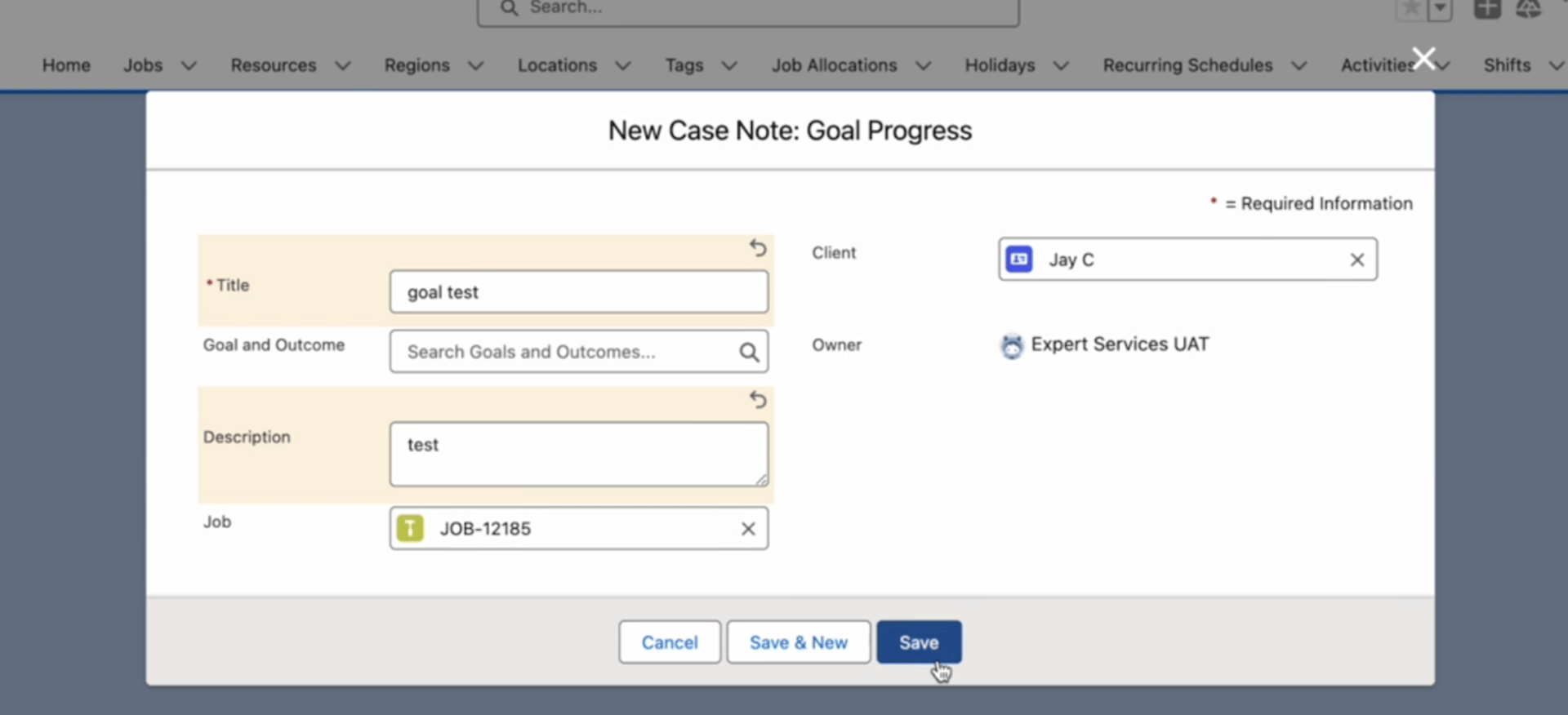Undo changes to the Description field

(x=758, y=399)
